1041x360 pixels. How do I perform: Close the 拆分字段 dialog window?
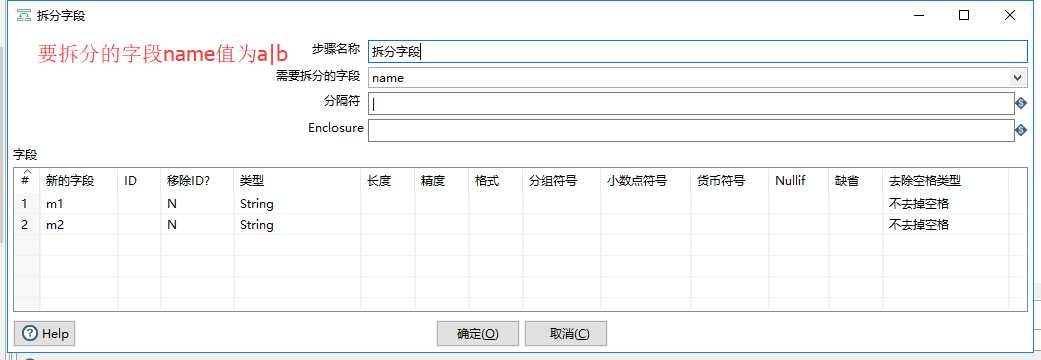click(1010, 15)
